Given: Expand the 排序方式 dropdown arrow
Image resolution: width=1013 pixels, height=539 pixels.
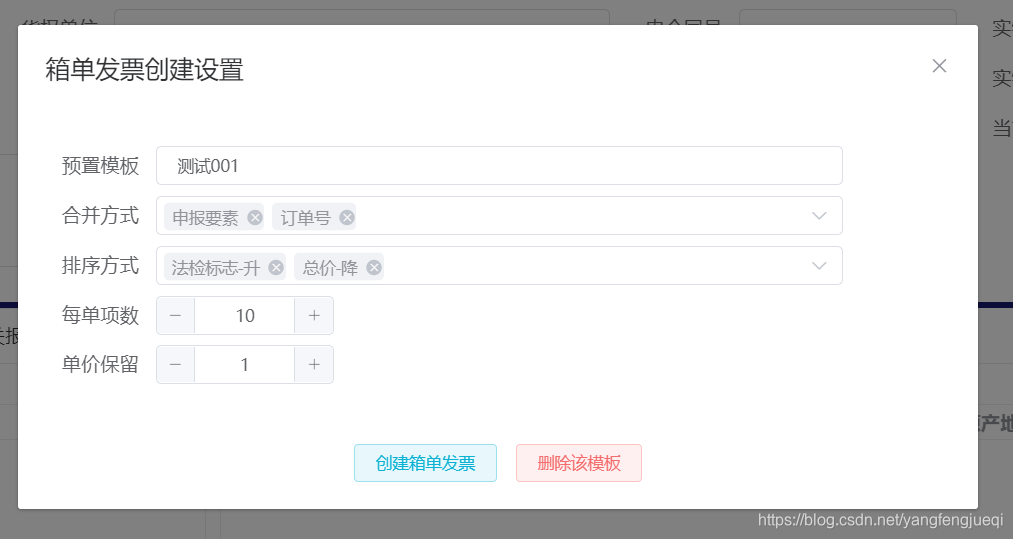Looking at the screenshot, I should point(819,266).
